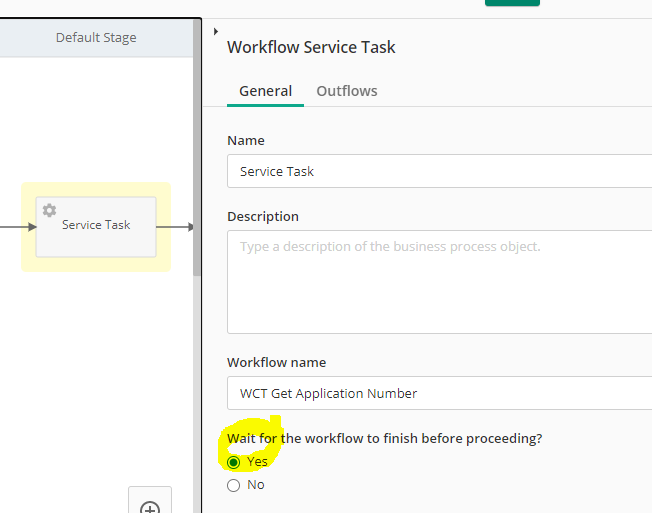Edit the Name input field
Screen dimensions: 652x513
click(440, 171)
